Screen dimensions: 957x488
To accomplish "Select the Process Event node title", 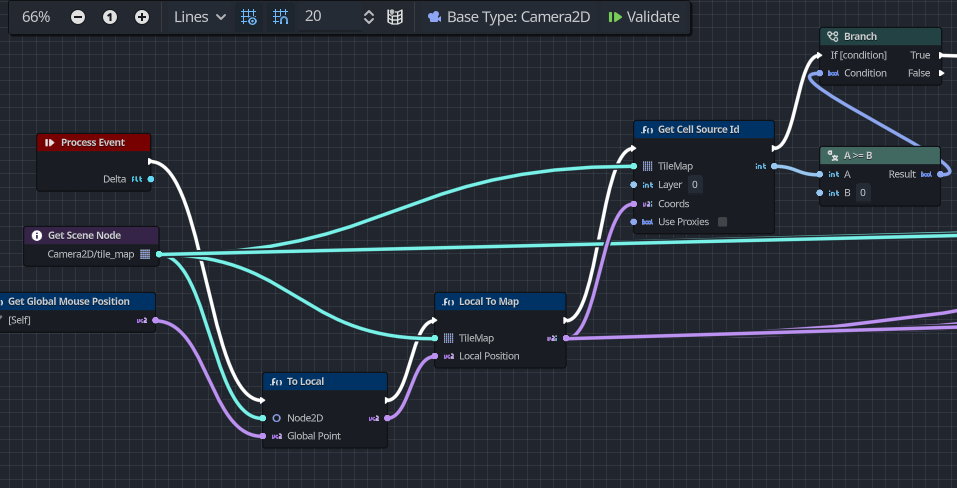I will pyautogui.click(x=93, y=142).
